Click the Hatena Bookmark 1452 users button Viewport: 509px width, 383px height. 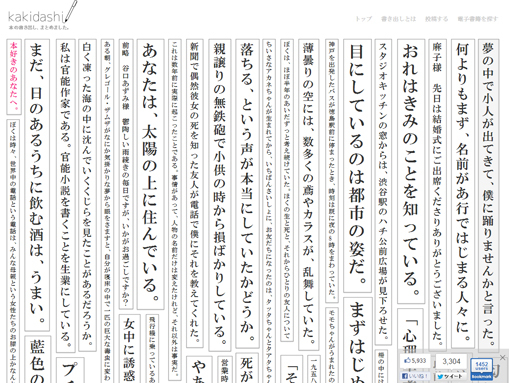(x=481, y=369)
